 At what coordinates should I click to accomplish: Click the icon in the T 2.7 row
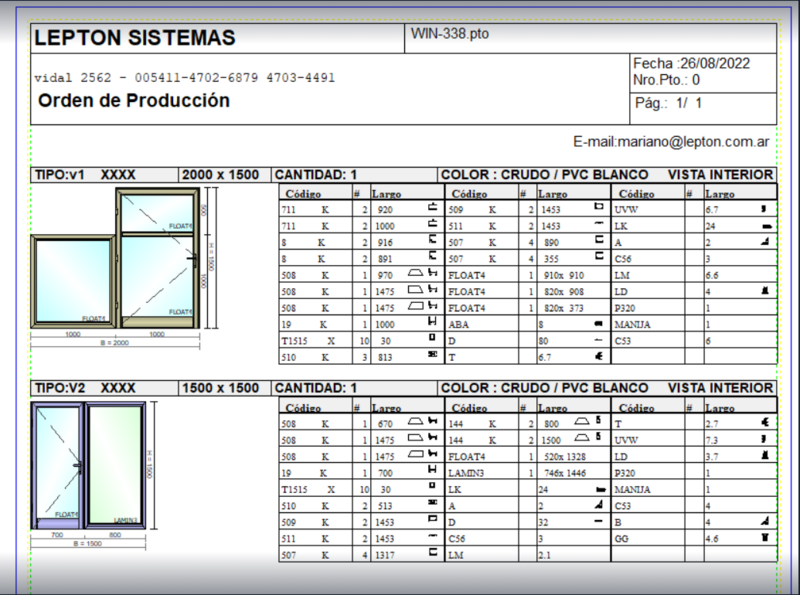765,422
